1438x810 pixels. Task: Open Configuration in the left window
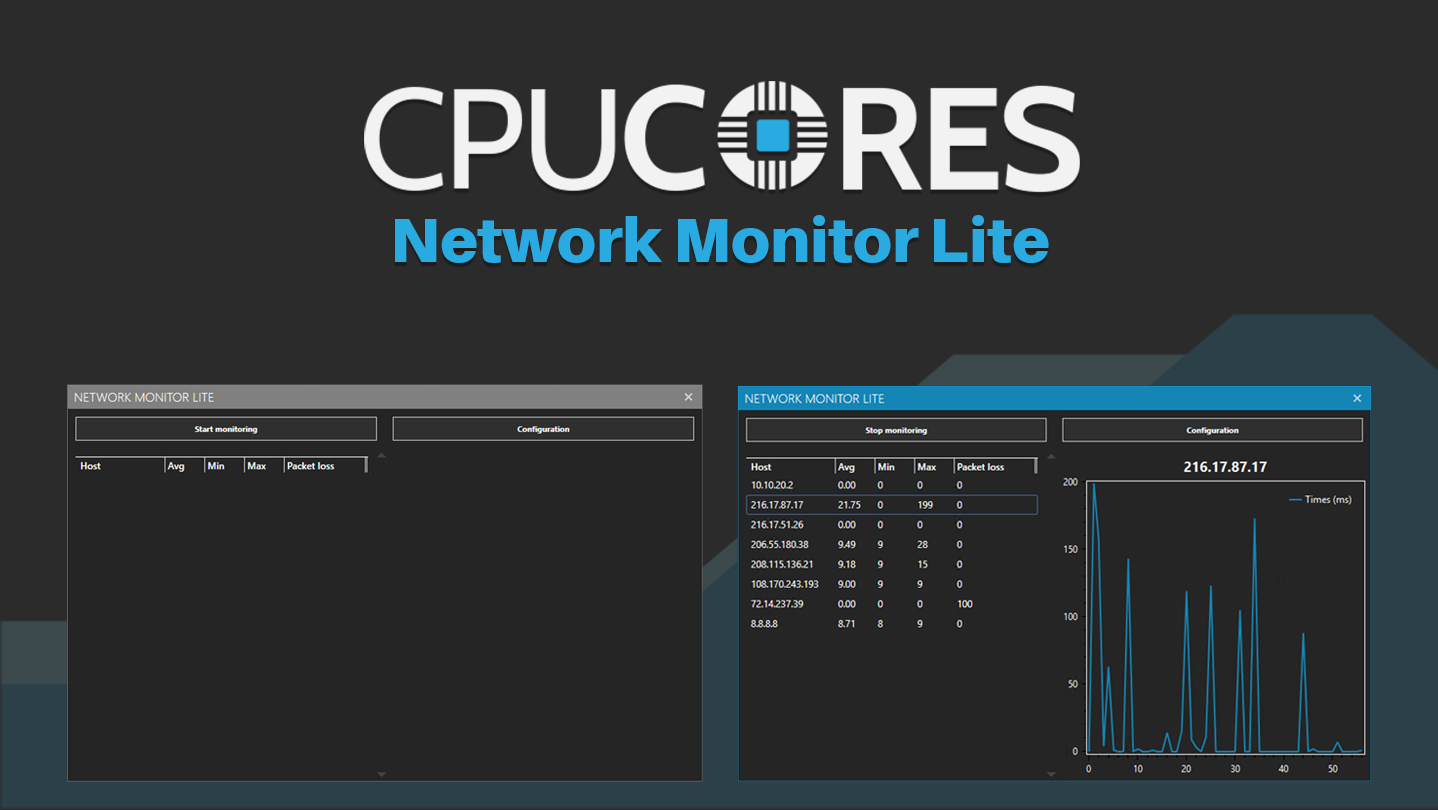543,428
